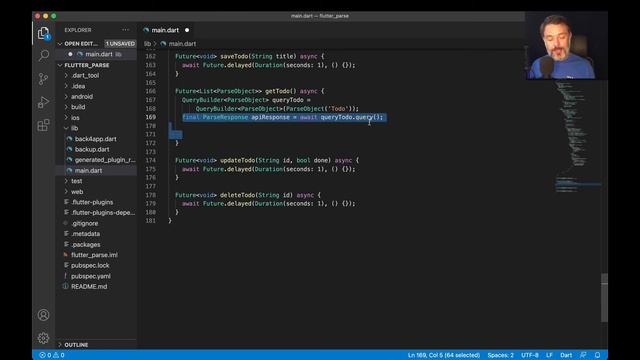Click the 1 UNSAVED badge
The height and width of the screenshot is (360, 640).
(x=120, y=44)
